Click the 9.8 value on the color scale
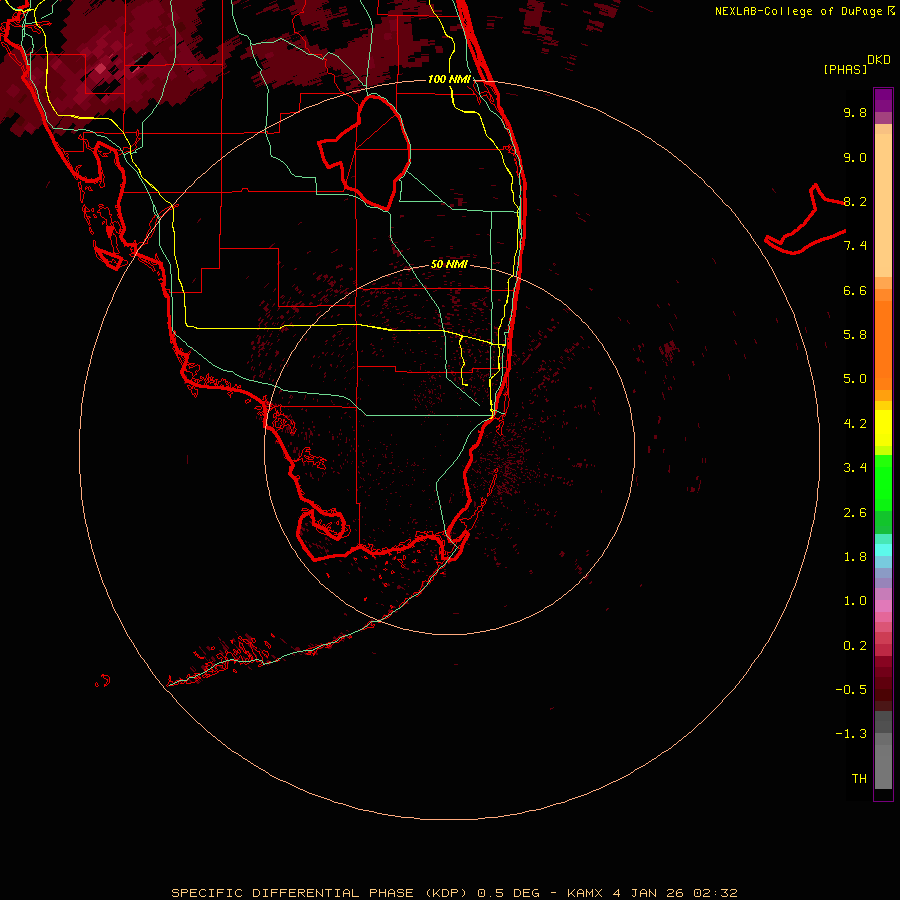 (x=855, y=112)
